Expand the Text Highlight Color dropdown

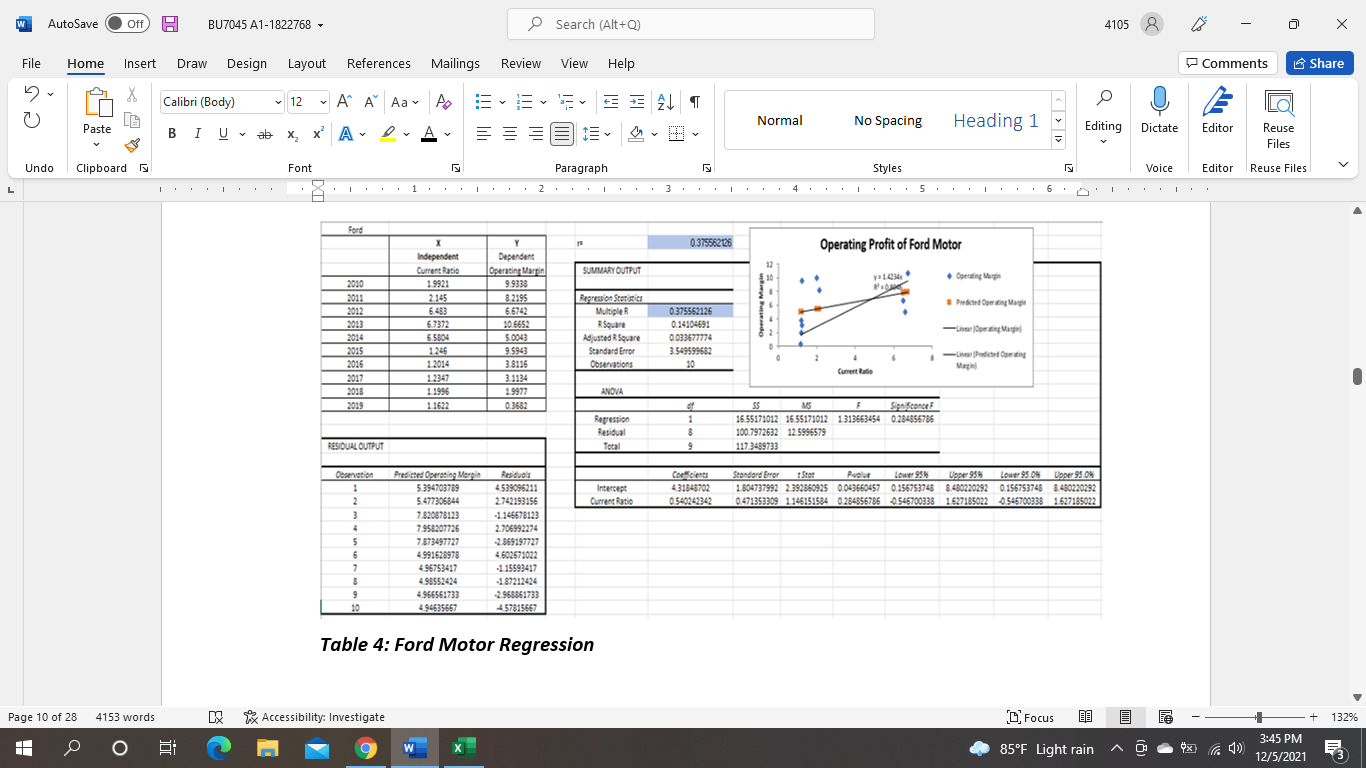point(404,133)
